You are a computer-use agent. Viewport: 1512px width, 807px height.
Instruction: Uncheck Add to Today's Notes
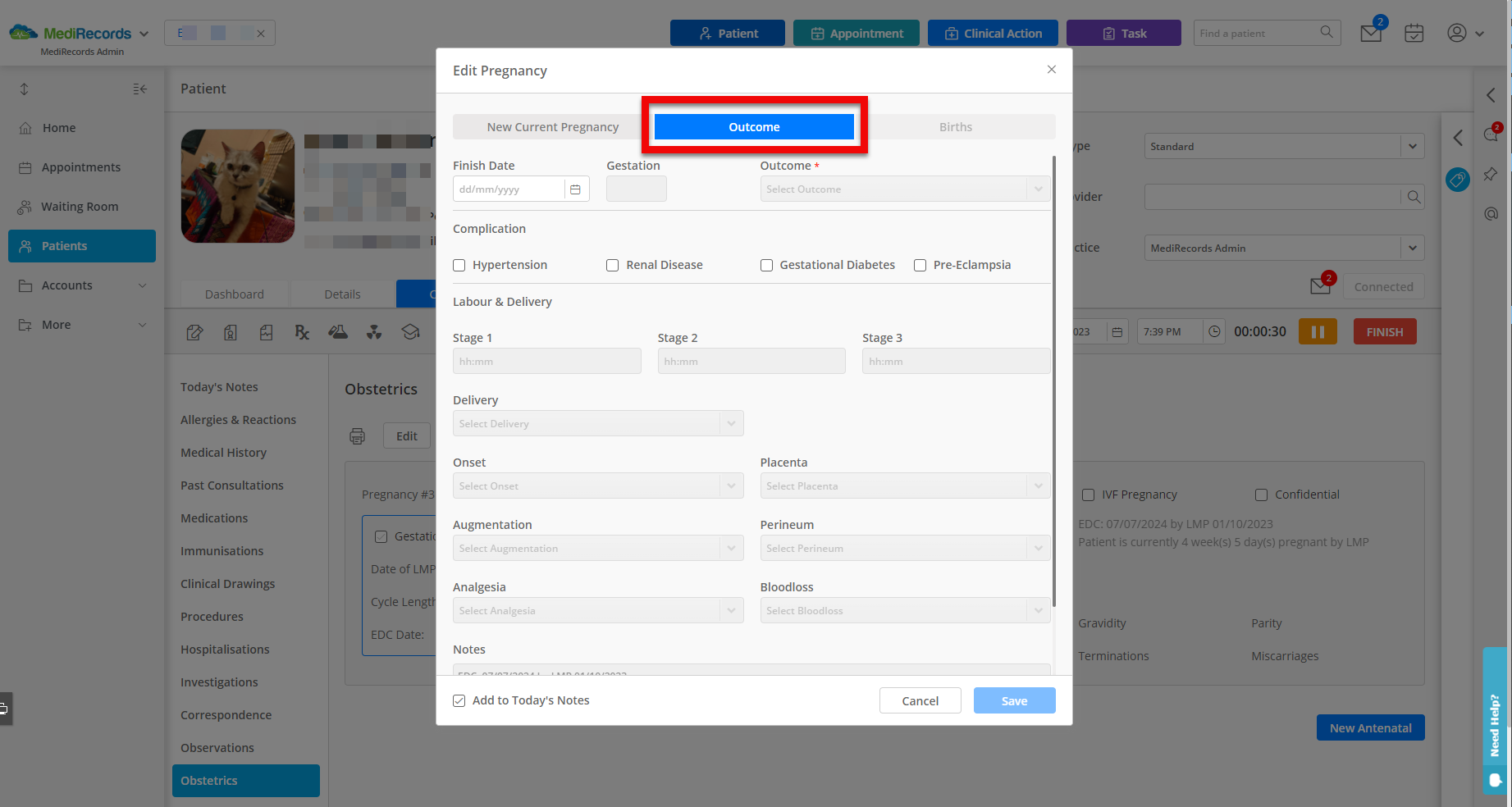pyautogui.click(x=459, y=700)
